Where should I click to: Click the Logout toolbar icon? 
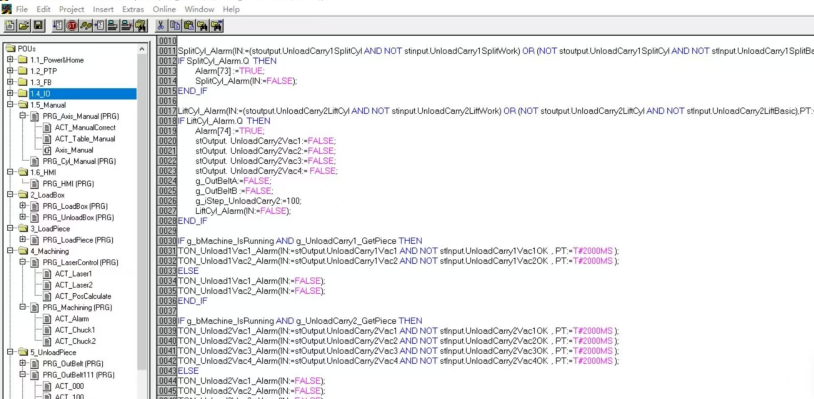[127, 25]
